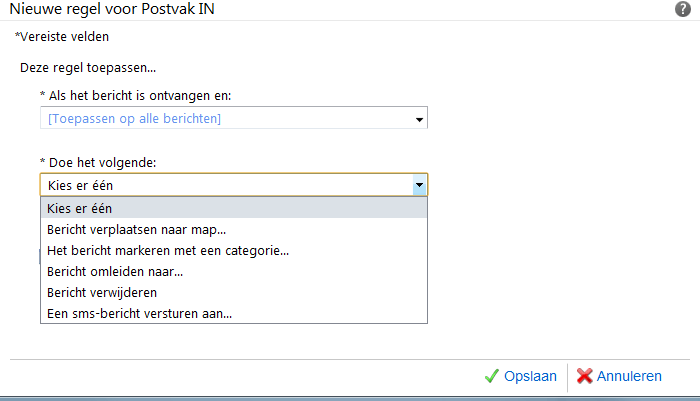Click the red X icon beside Annuleren
The image size is (700, 401).
tap(585, 376)
